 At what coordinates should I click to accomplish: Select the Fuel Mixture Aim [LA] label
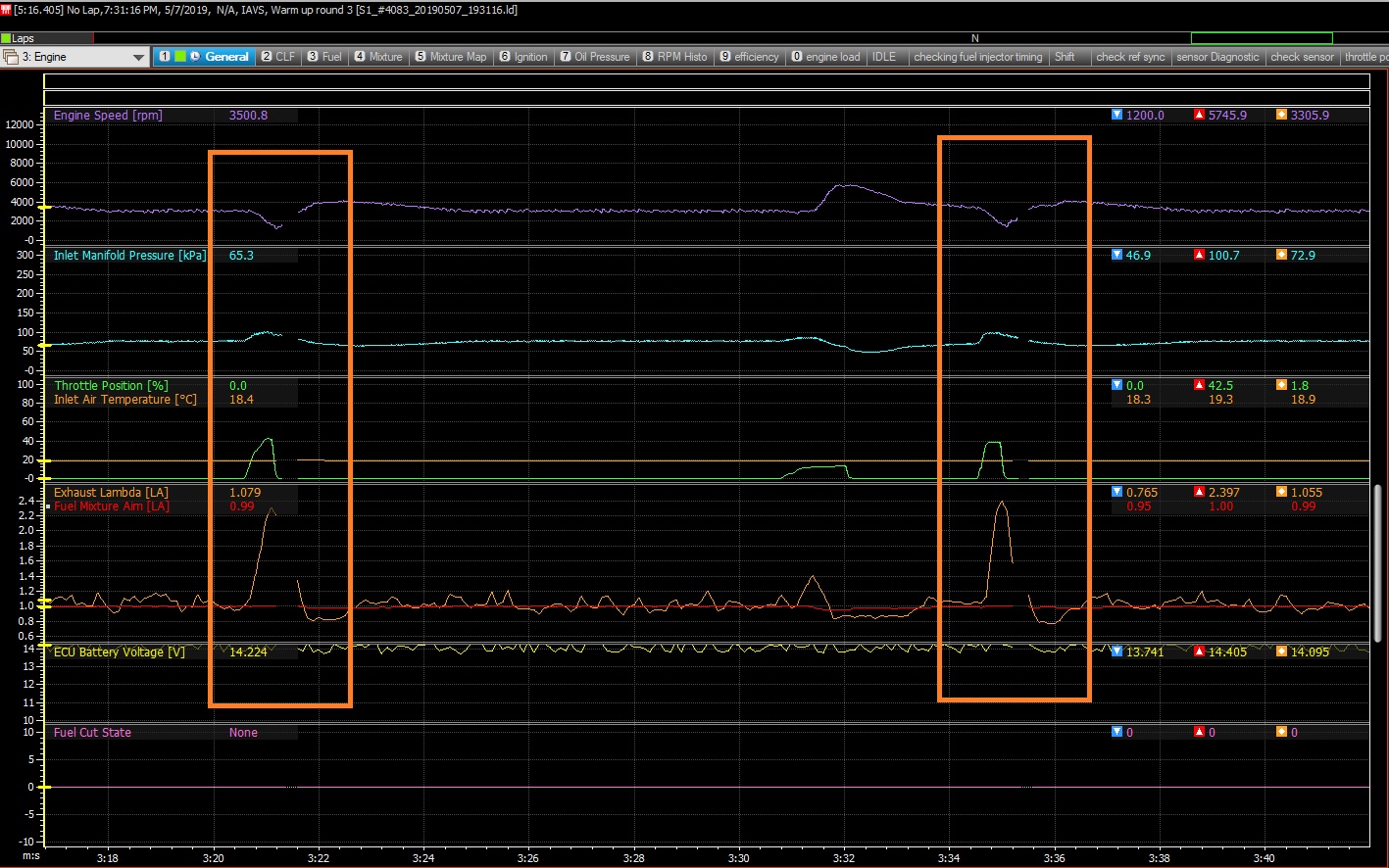pos(111,506)
